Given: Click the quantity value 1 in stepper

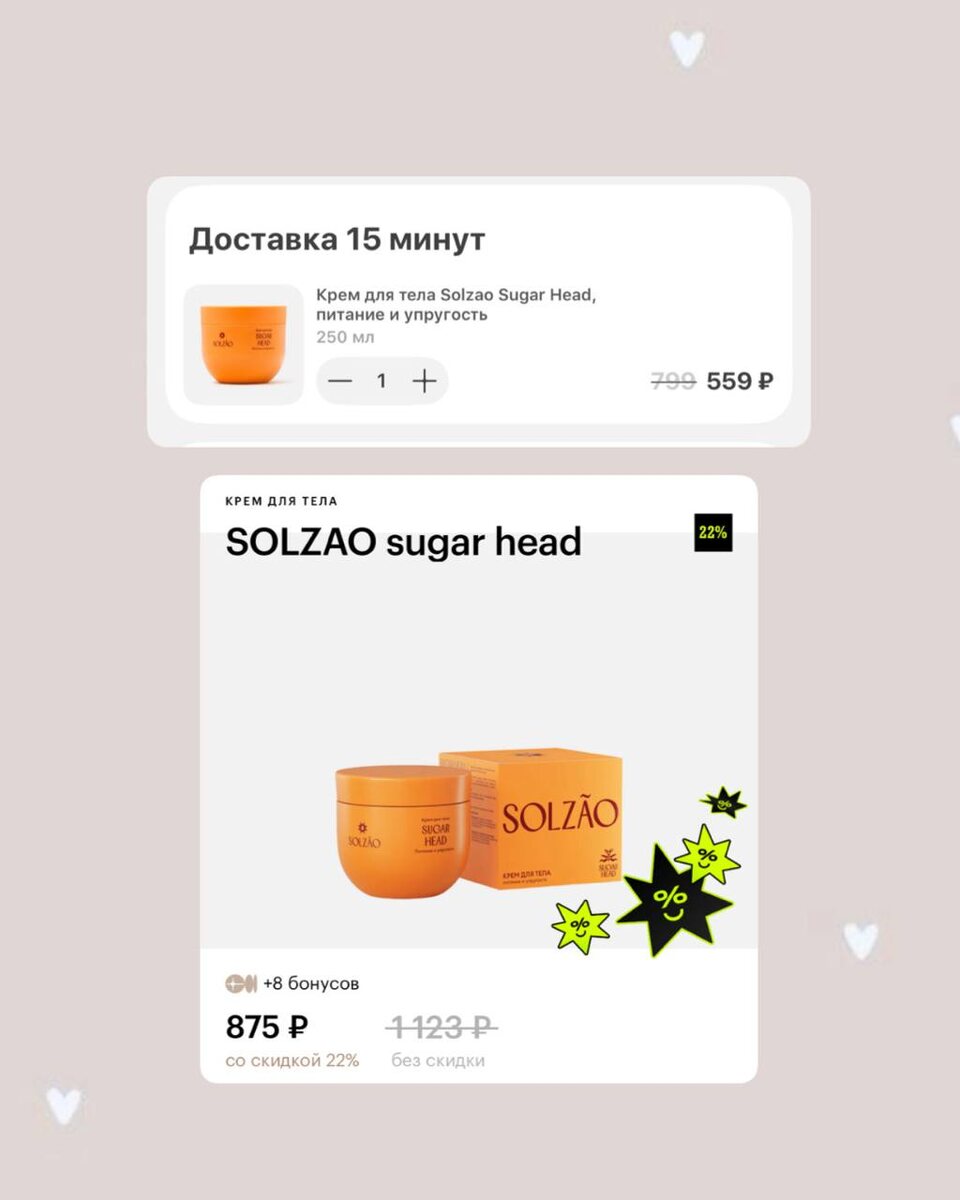Looking at the screenshot, I should coord(381,381).
